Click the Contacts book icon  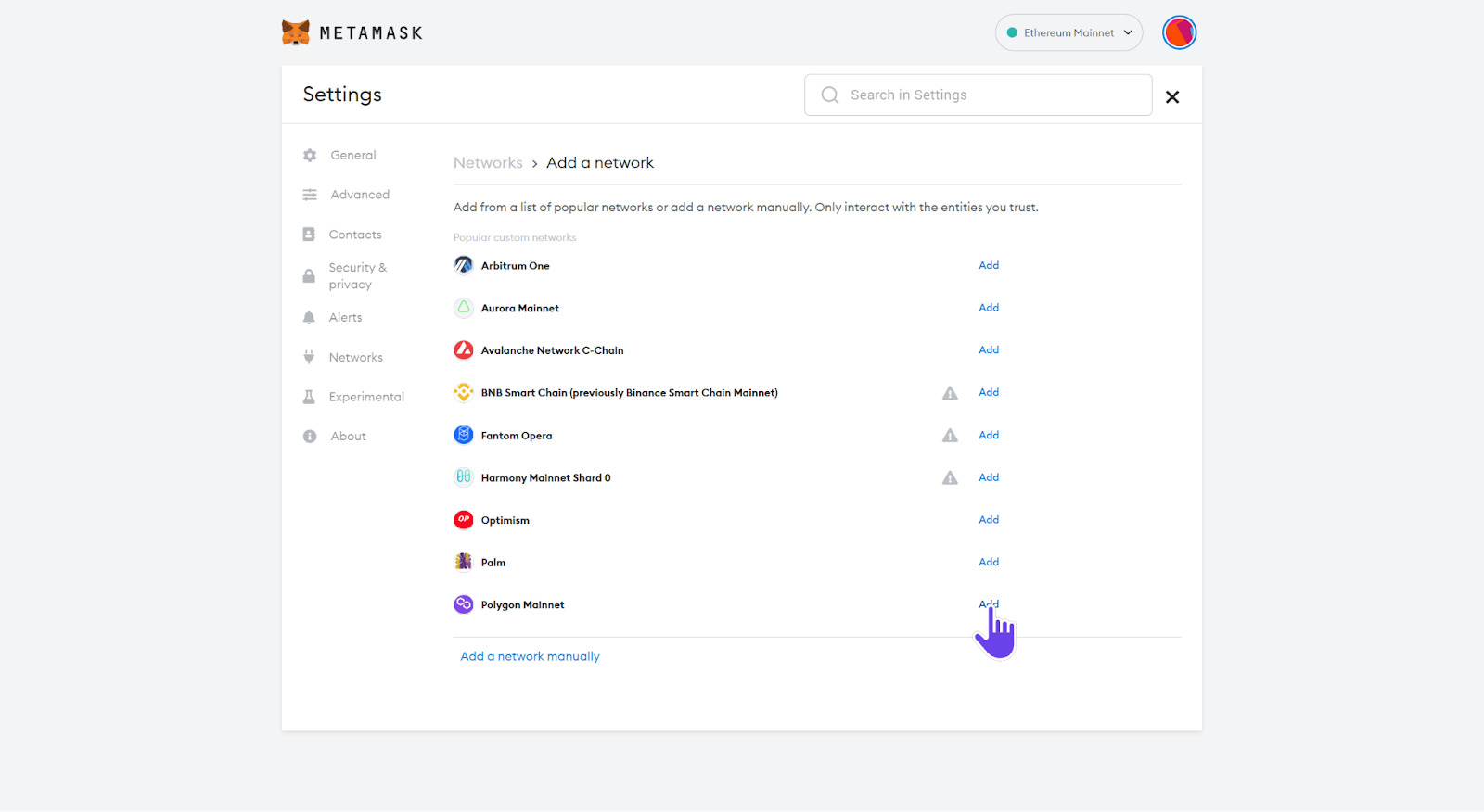tap(309, 235)
